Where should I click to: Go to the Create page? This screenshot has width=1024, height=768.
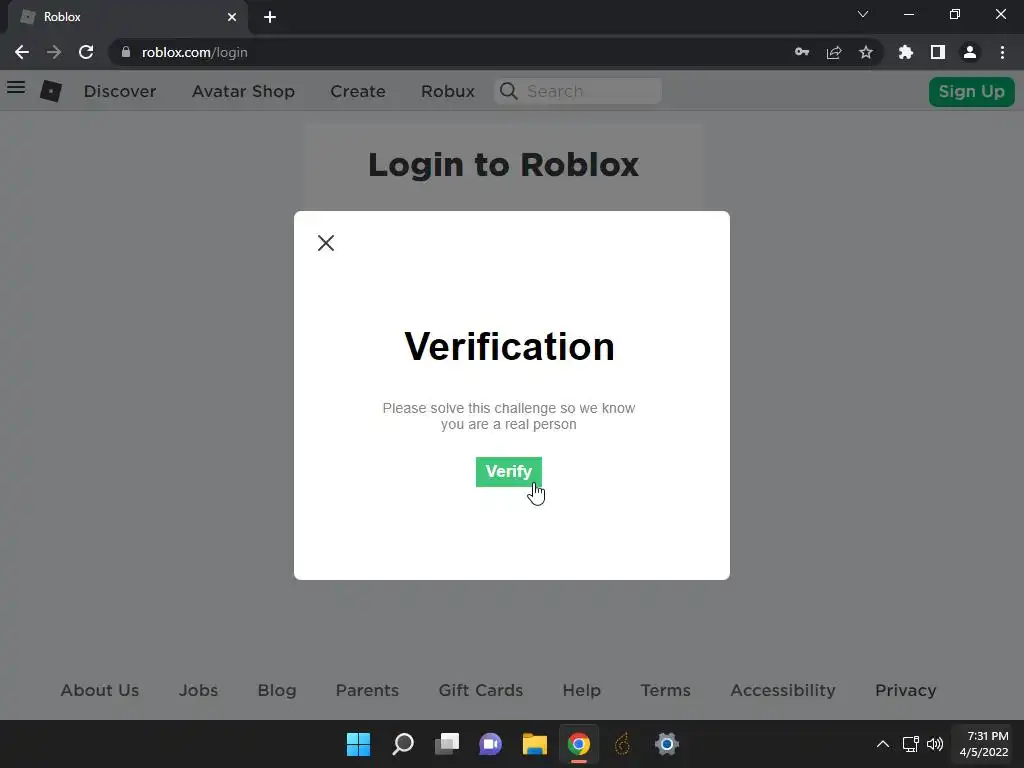coord(358,91)
